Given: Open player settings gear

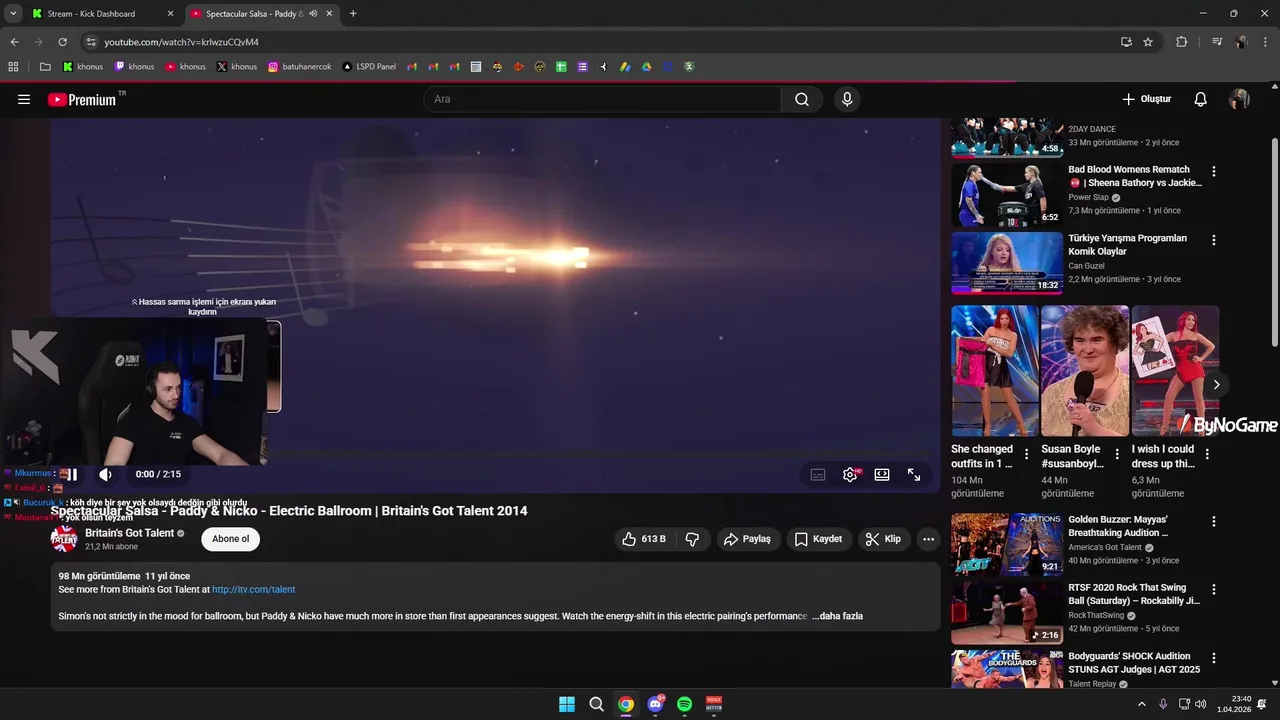Looking at the screenshot, I should 850,475.
